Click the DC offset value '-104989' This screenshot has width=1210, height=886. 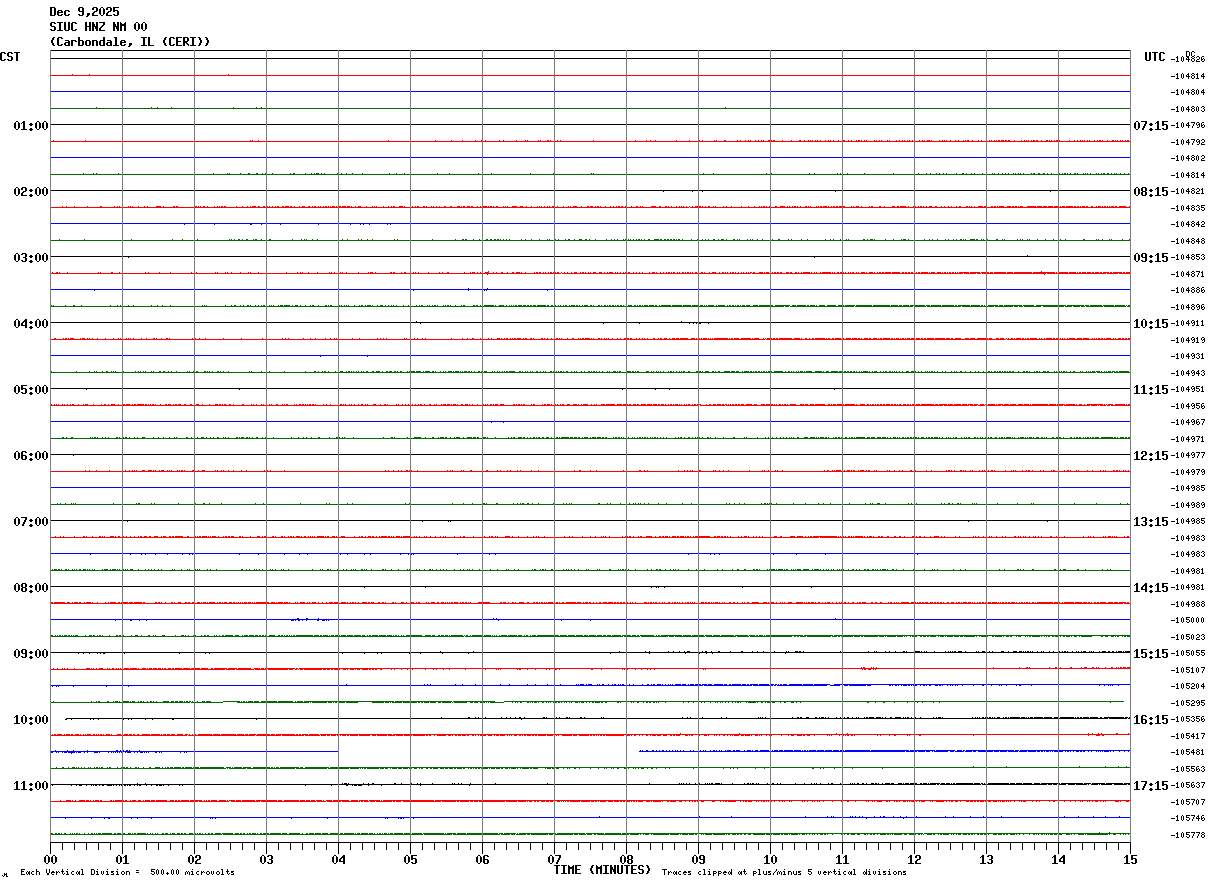pos(1187,505)
